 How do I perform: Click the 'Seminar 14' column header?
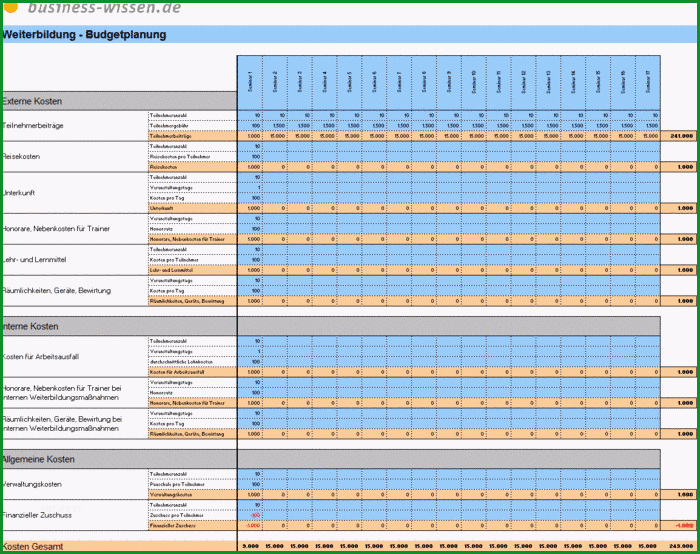(x=573, y=82)
